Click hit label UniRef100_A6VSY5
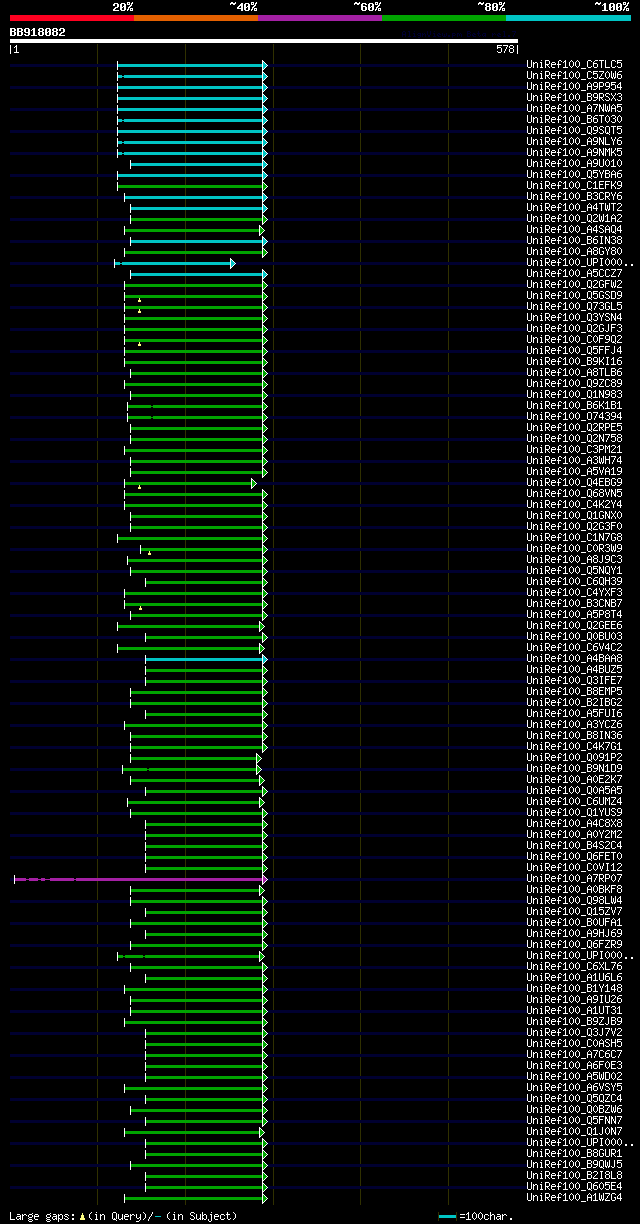The width and height of the screenshot is (640, 1224). tap(574, 1088)
